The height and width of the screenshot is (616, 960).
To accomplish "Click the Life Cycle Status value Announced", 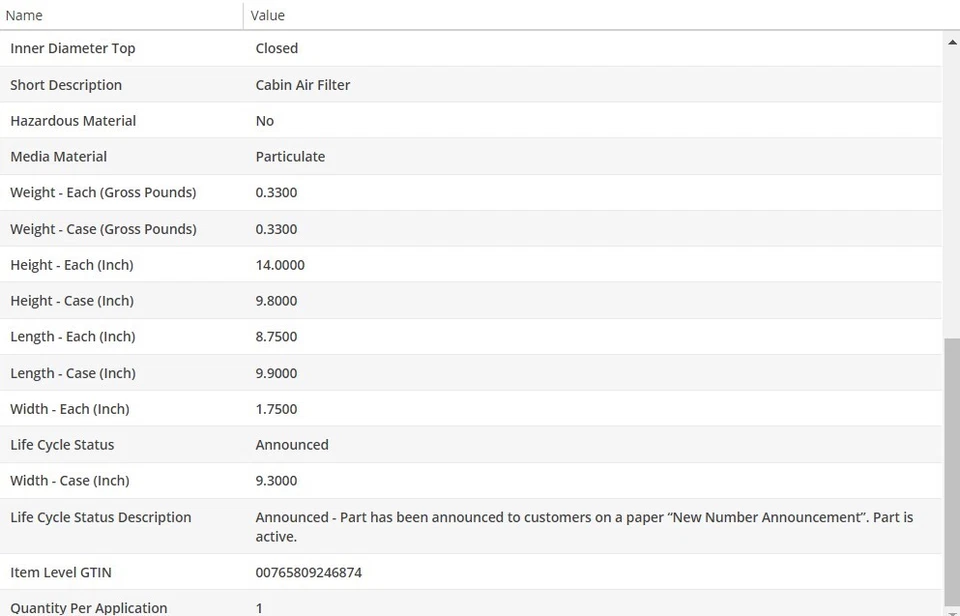I will point(292,445).
